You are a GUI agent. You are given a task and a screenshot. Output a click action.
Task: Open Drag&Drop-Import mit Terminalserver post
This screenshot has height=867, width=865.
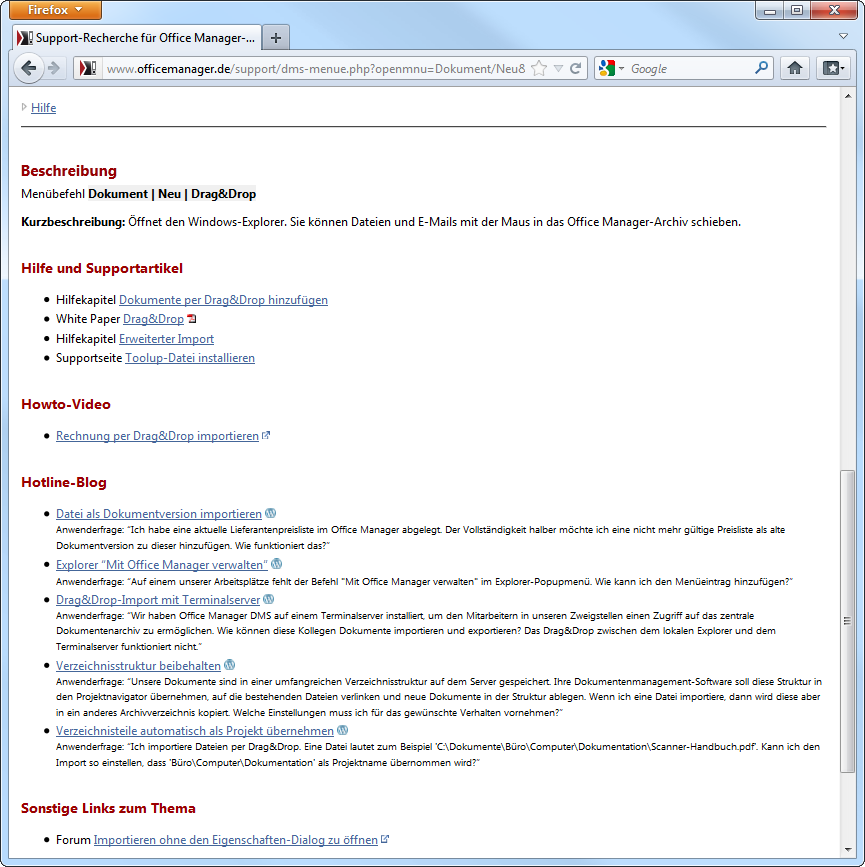click(158, 600)
